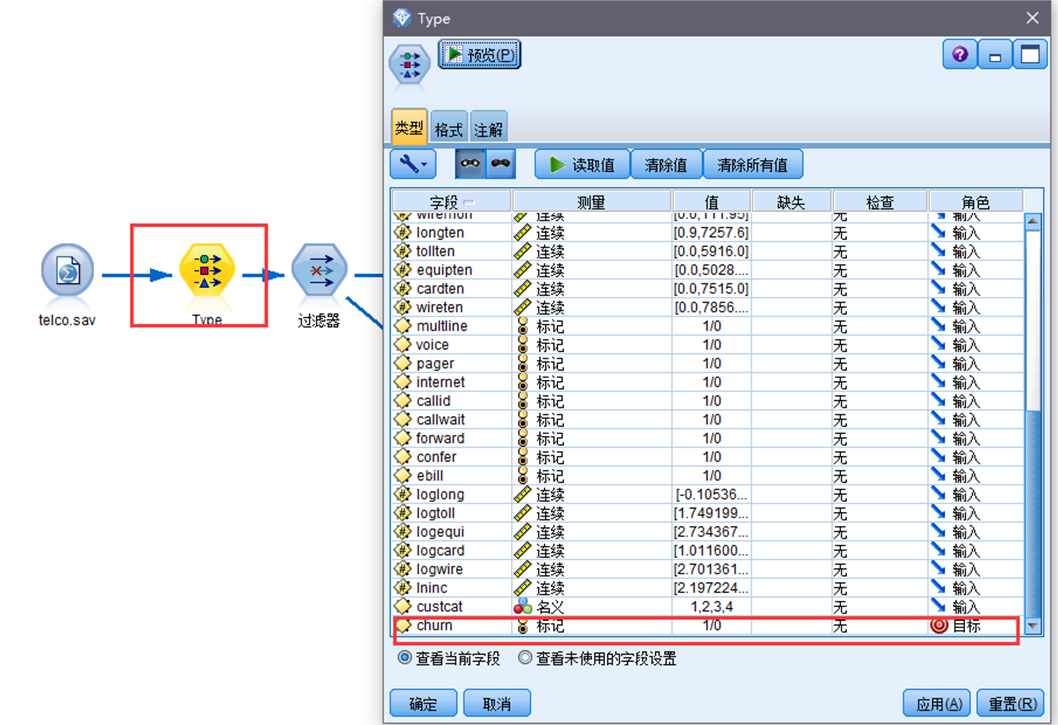Click the Type node icon in dialog header
Image resolution: width=1058 pixels, height=725 pixels.
409,65
